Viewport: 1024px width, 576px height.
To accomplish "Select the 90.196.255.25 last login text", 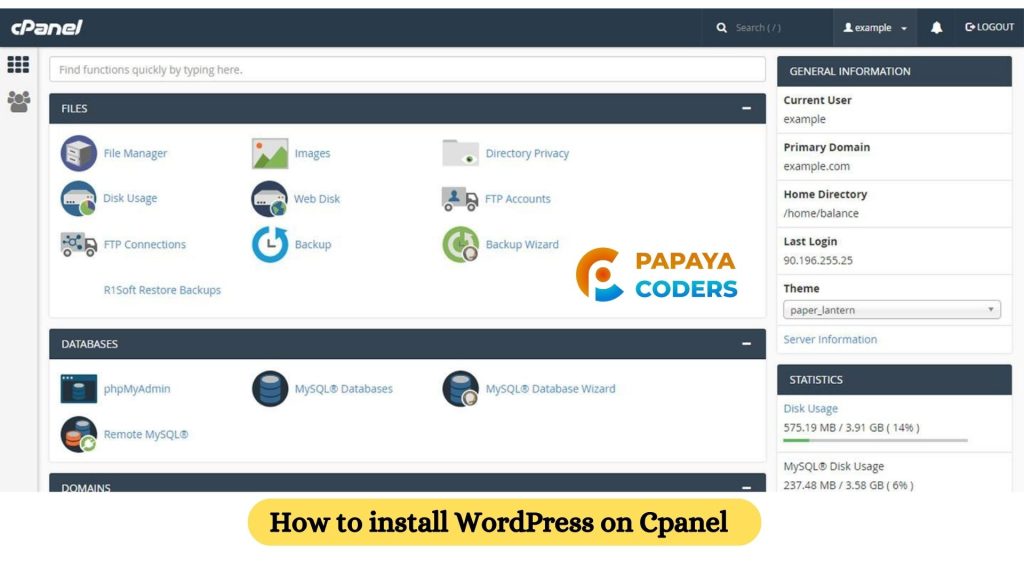I will [x=818, y=261].
